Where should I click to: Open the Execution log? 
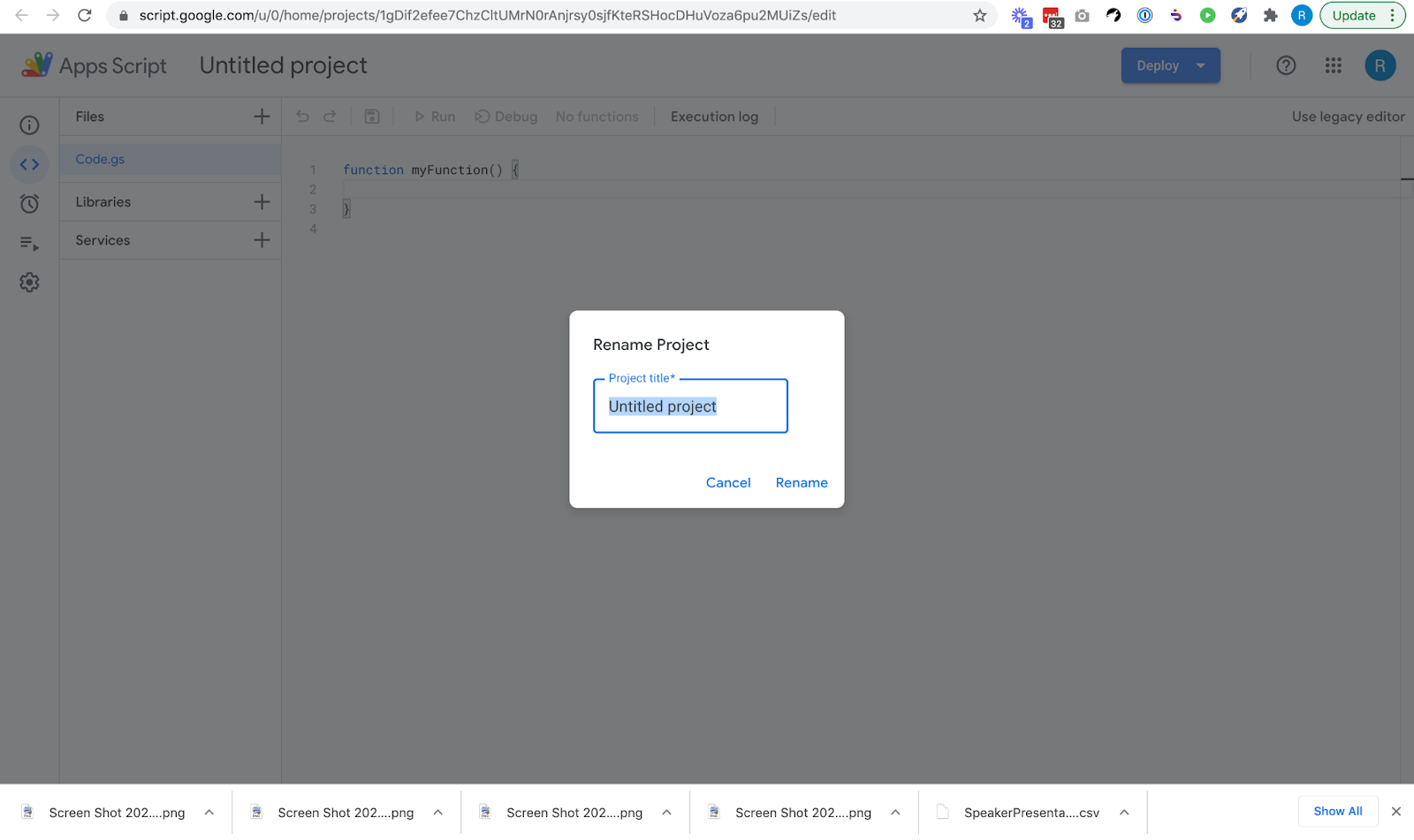coord(714,117)
